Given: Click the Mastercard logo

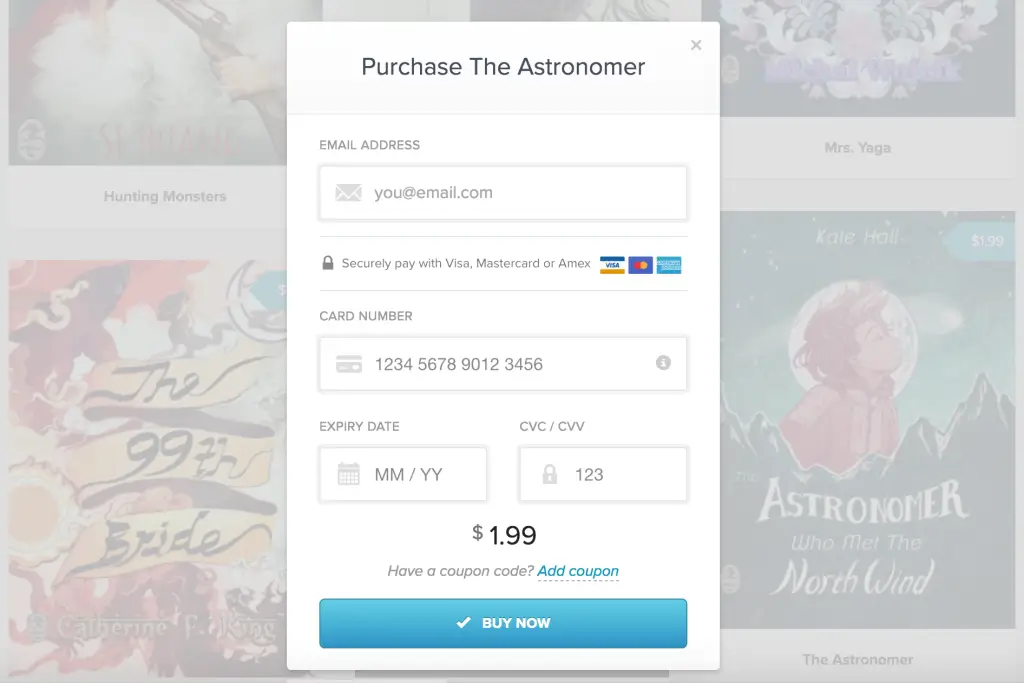Looking at the screenshot, I should (640, 265).
